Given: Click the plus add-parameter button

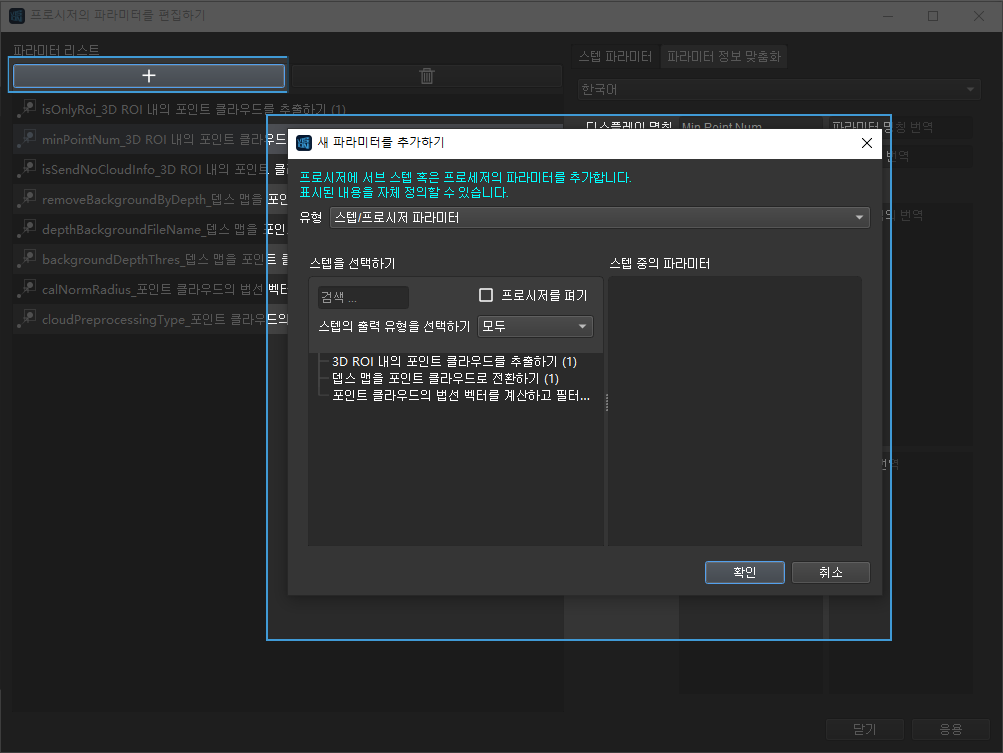Looking at the screenshot, I should [x=148, y=75].
